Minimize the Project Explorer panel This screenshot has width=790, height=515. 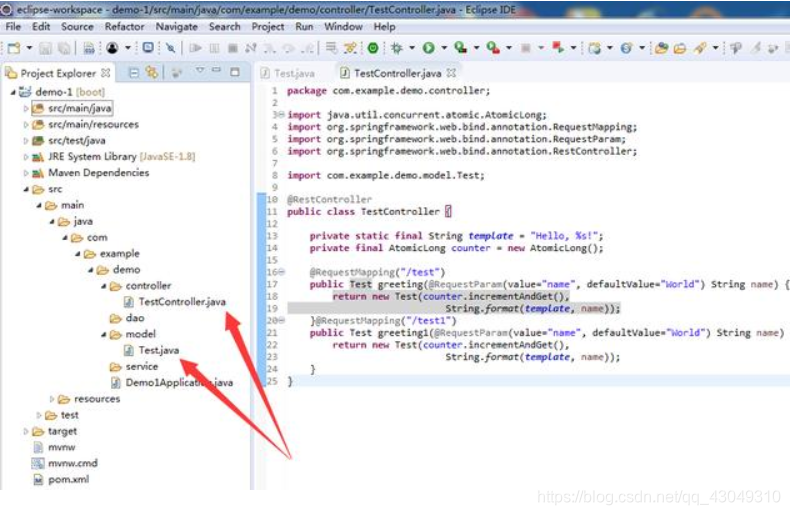(x=217, y=70)
